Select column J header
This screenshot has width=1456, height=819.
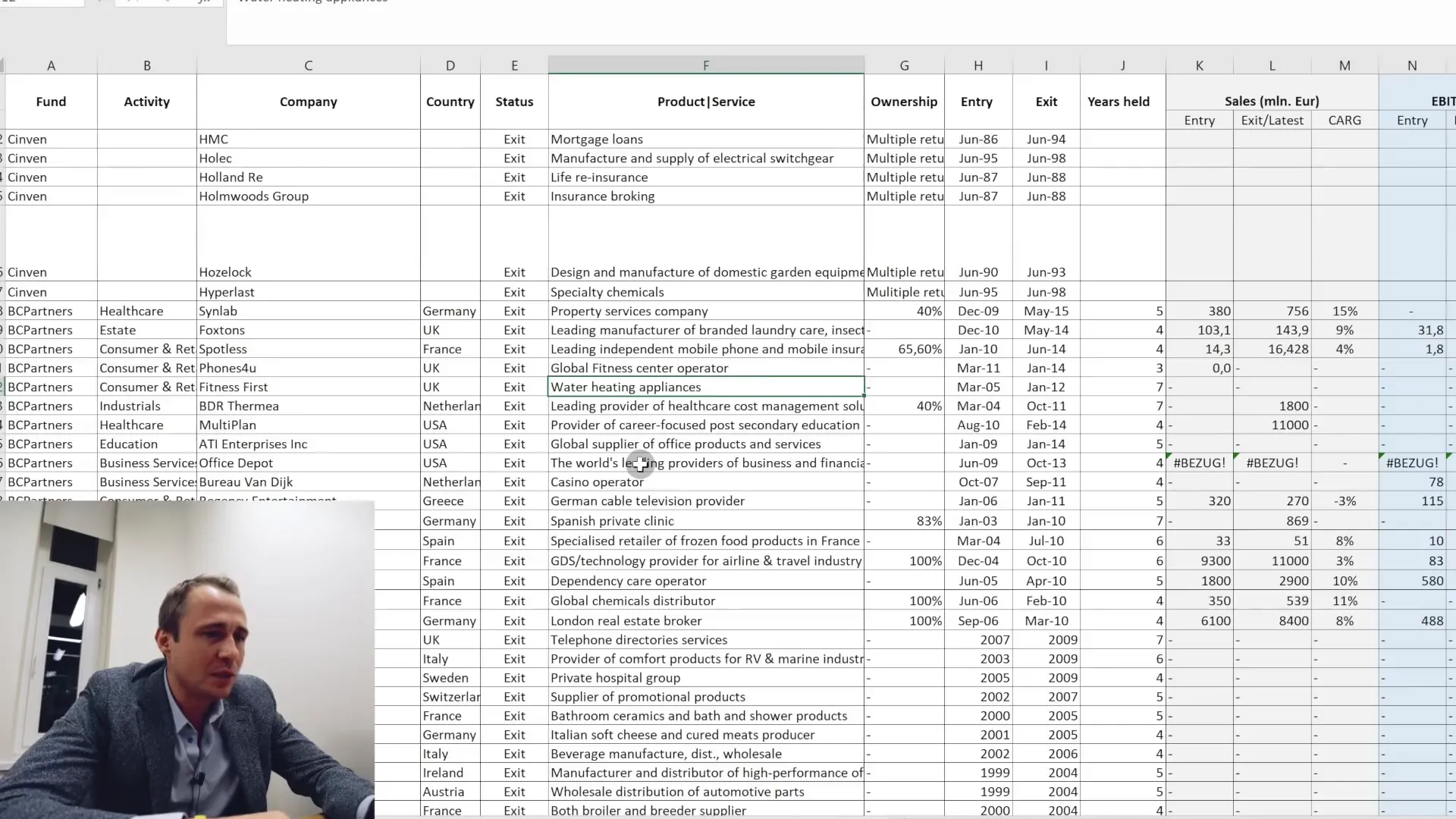(1122, 65)
